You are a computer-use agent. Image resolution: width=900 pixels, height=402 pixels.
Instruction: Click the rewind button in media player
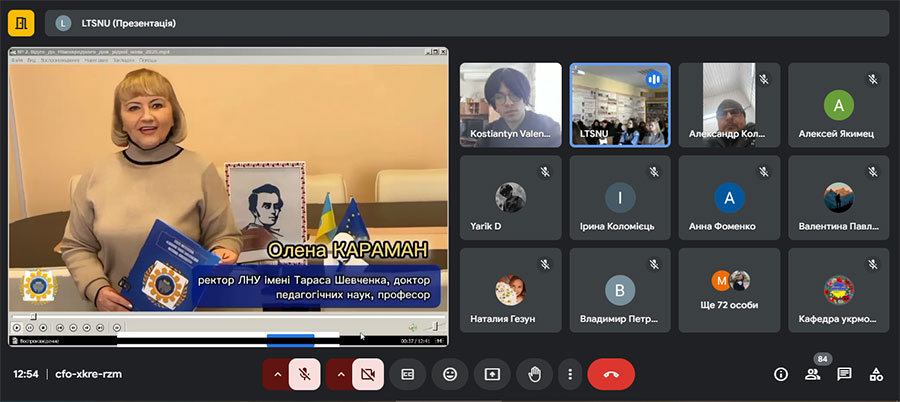[73, 328]
